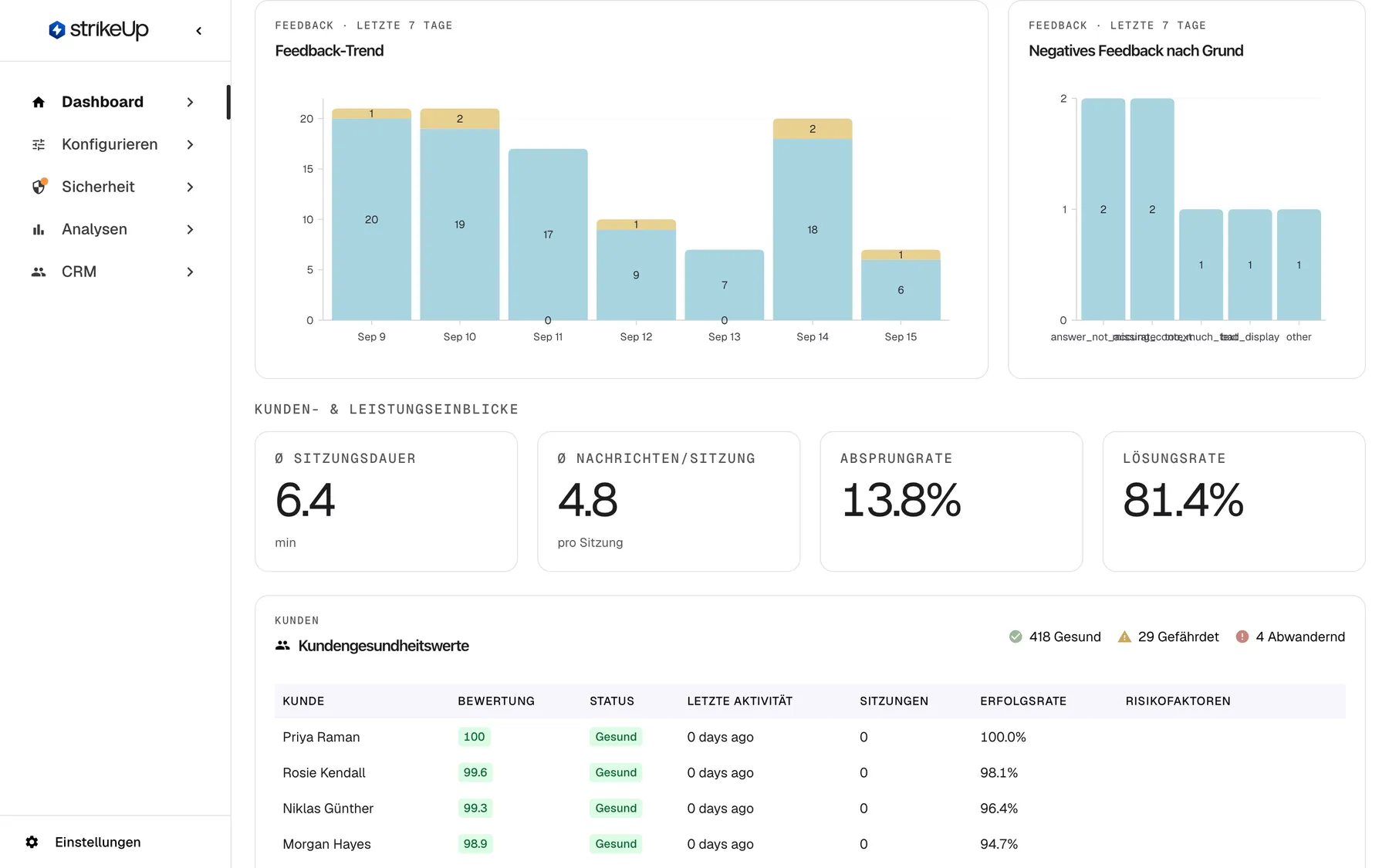Expand the Sicherheit submenu chevron
Image resolution: width=1389 pixels, height=868 pixels.
point(190,187)
